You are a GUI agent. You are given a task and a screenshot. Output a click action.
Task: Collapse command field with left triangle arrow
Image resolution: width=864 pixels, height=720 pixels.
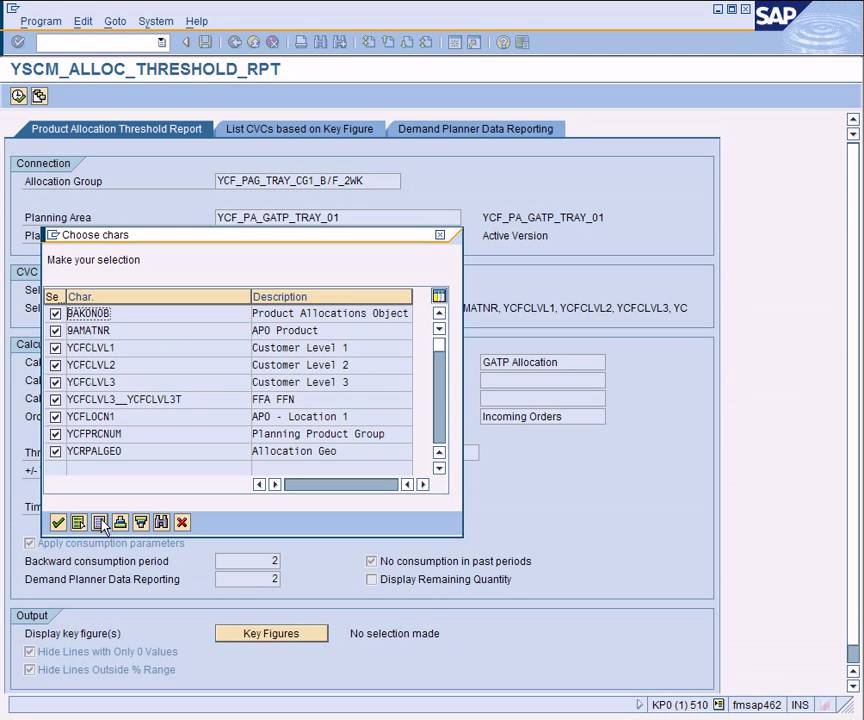(x=186, y=42)
